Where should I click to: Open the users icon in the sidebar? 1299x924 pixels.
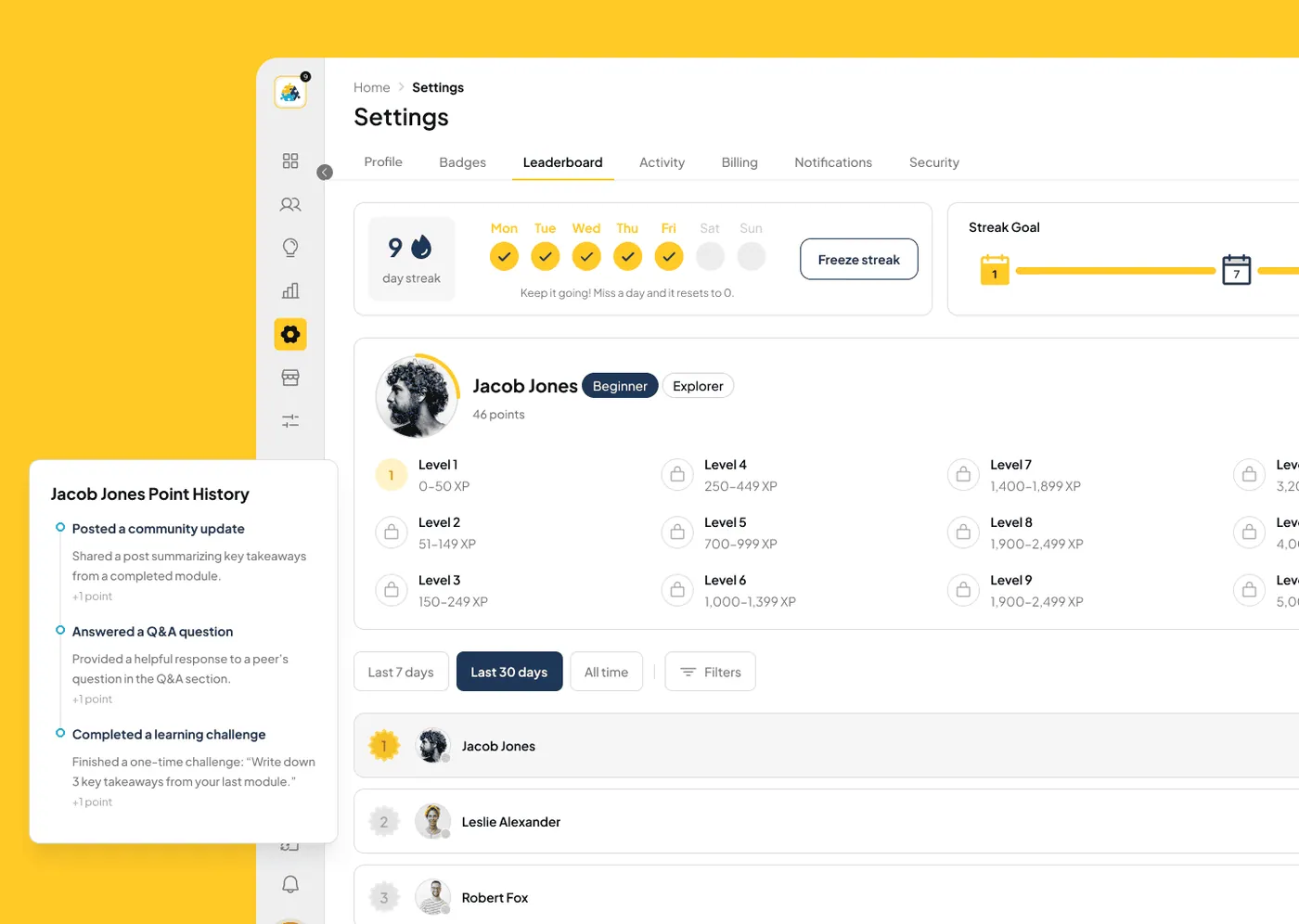click(x=290, y=204)
